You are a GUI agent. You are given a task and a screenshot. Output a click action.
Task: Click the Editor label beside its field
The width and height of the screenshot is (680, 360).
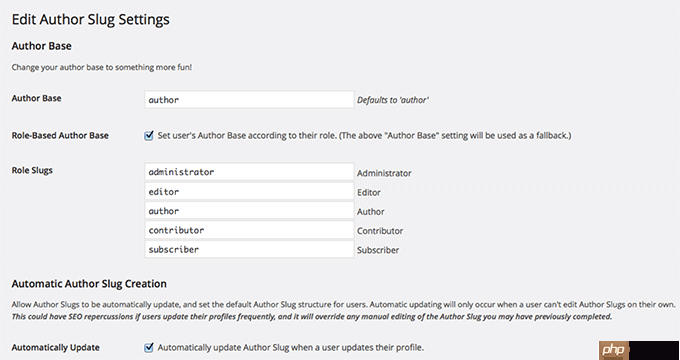pyautogui.click(x=369, y=192)
